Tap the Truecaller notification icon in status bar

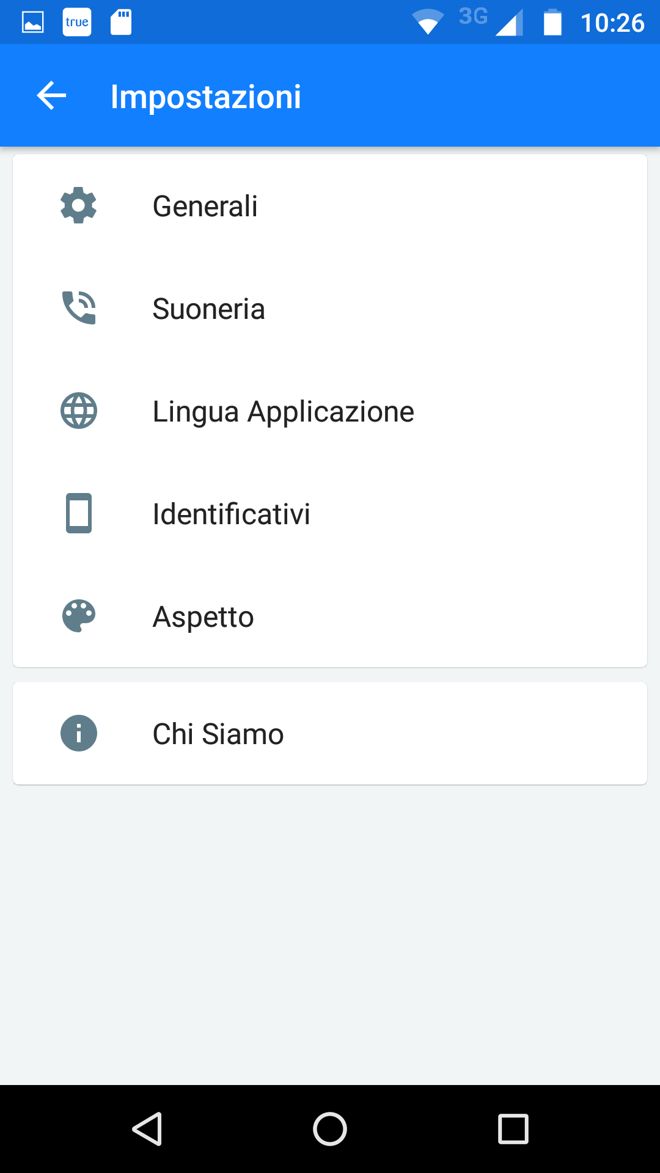77,22
